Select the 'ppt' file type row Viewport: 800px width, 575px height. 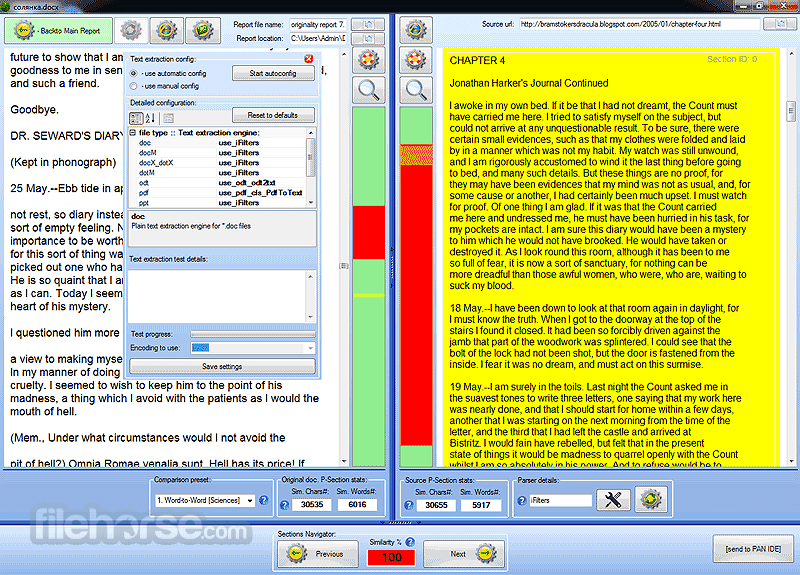coord(218,203)
